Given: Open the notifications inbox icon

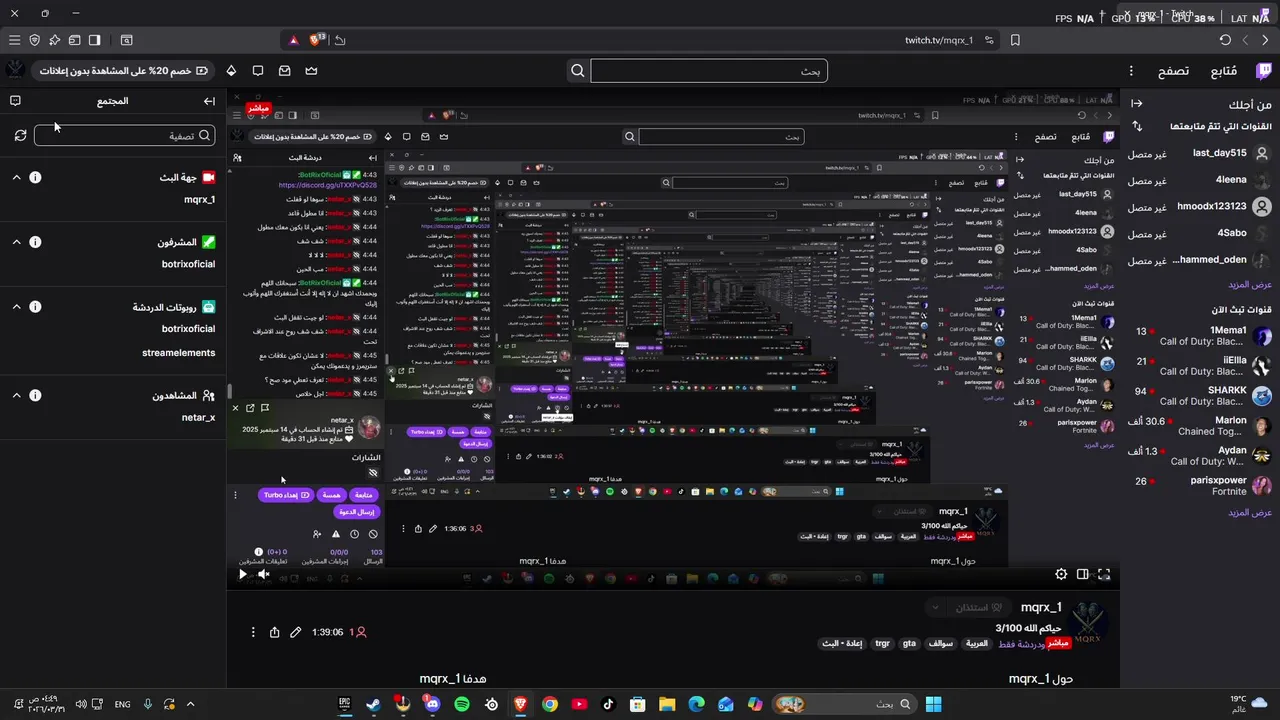Looking at the screenshot, I should click(x=285, y=70).
